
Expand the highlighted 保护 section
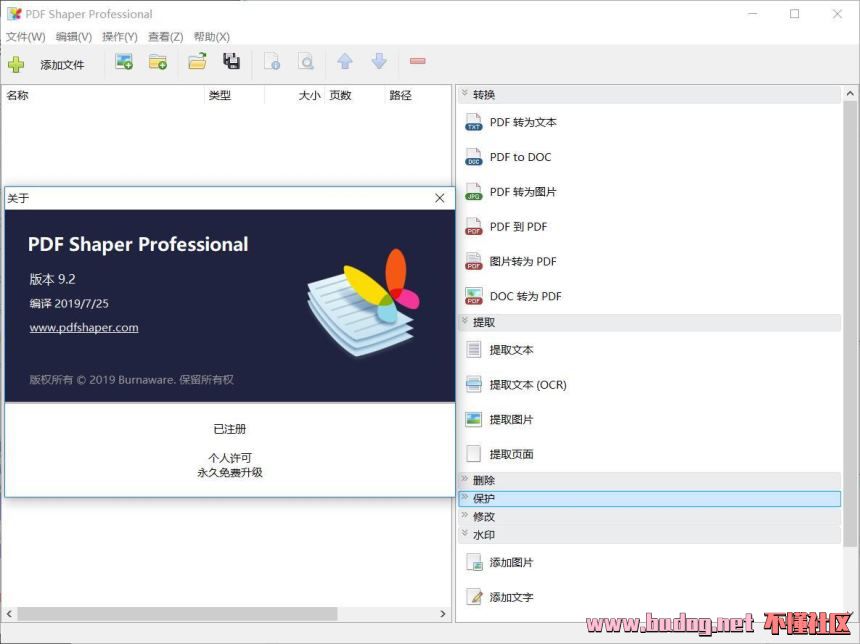[x=465, y=498]
